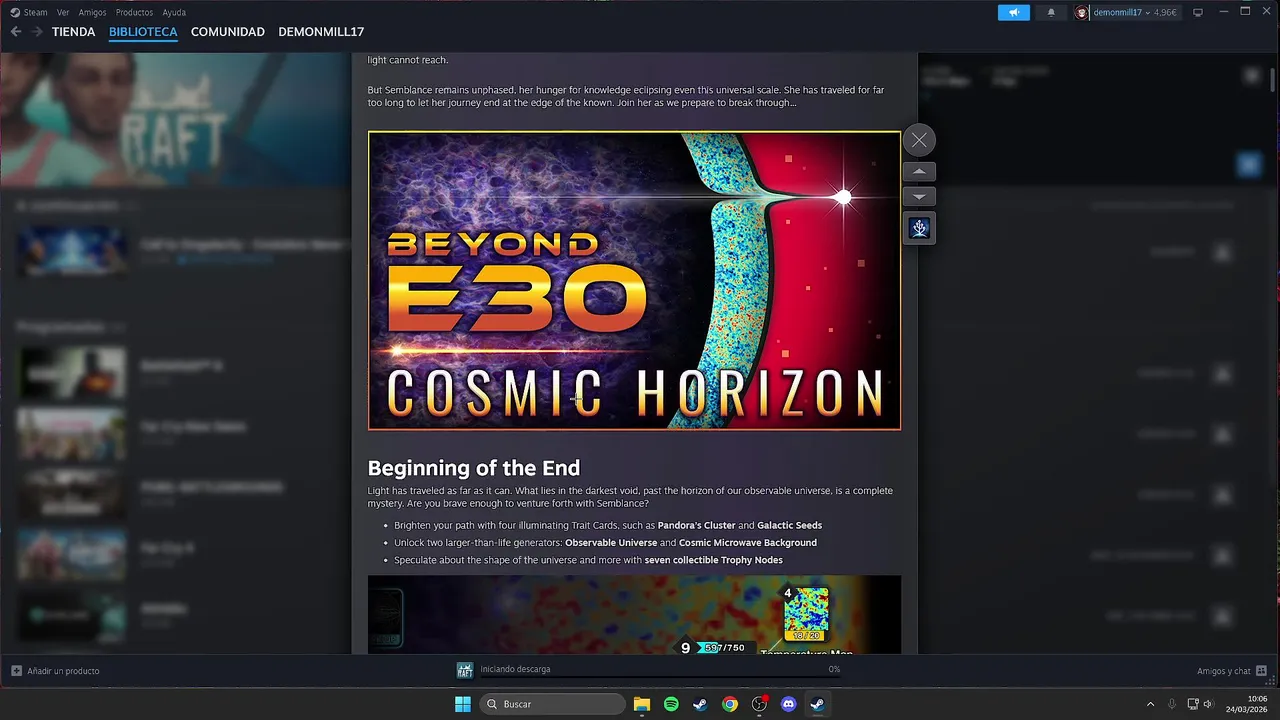Open the Productos menu
The image size is (1280, 720).
coord(134,12)
